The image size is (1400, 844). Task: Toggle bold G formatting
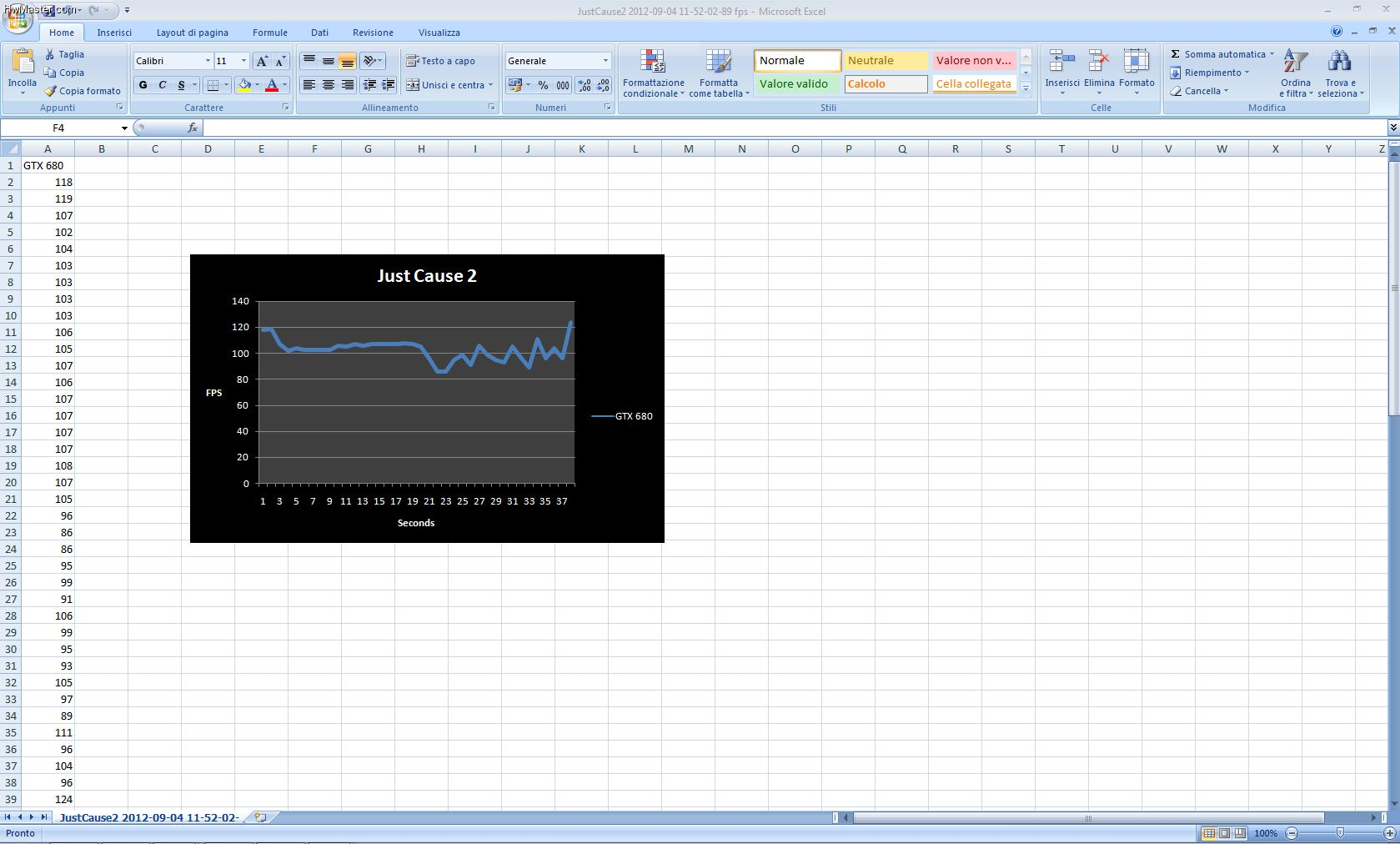pyautogui.click(x=143, y=85)
